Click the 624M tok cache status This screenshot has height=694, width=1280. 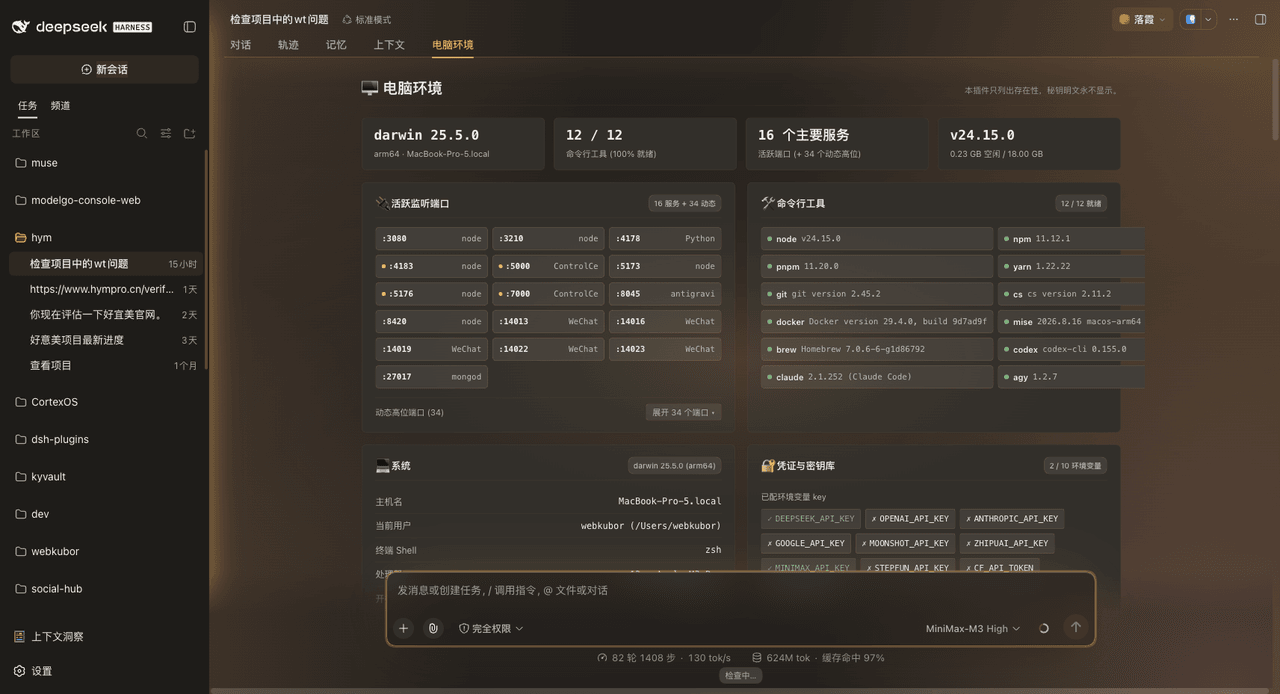(x=818, y=658)
